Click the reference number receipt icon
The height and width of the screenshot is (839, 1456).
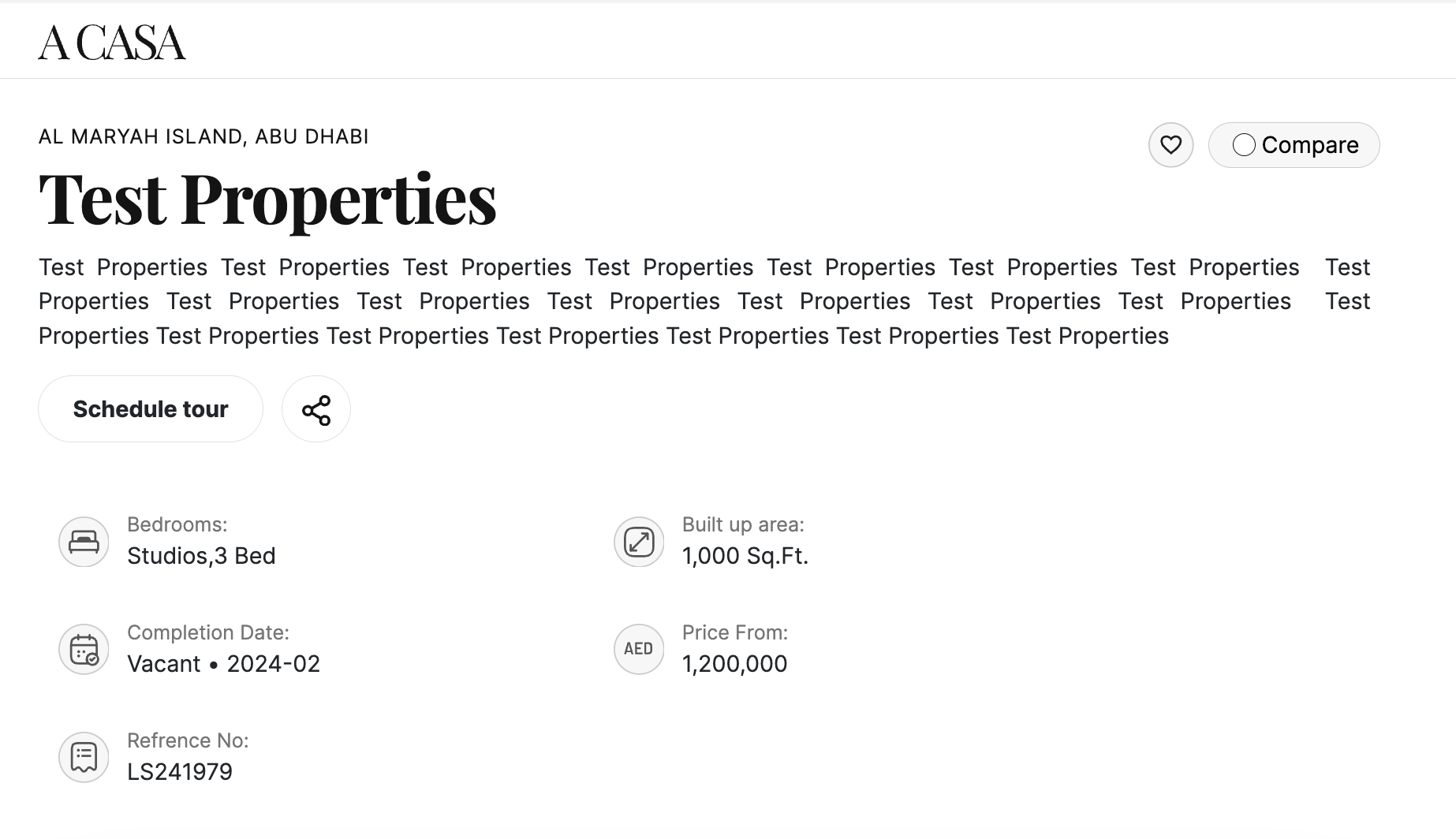(x=84, y=757)
